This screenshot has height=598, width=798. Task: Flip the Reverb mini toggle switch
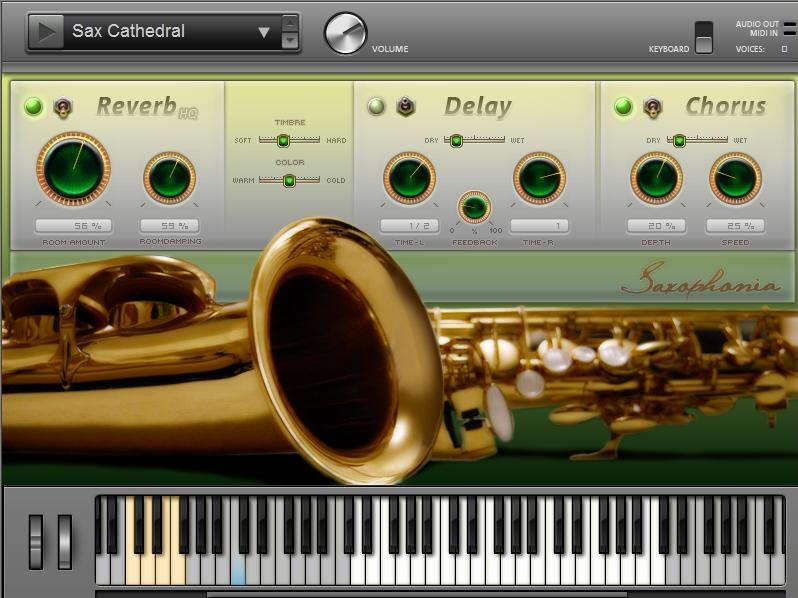coord(63,107)
